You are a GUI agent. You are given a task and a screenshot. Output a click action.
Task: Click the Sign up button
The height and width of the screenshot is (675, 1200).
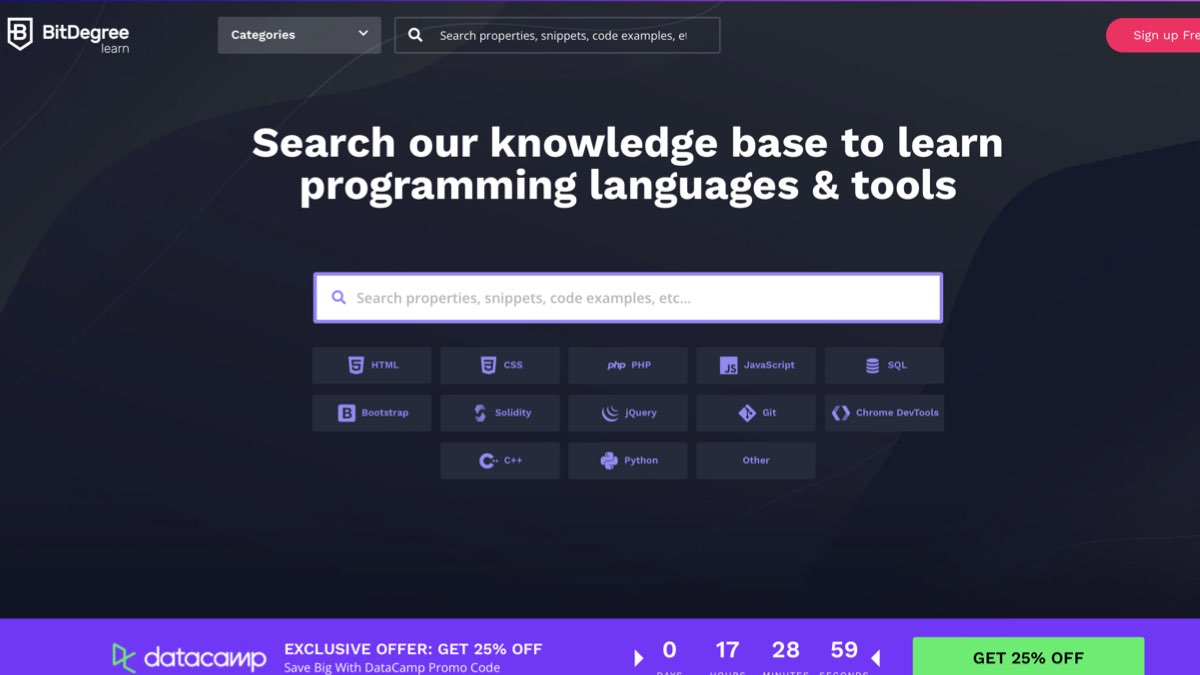1155,35
